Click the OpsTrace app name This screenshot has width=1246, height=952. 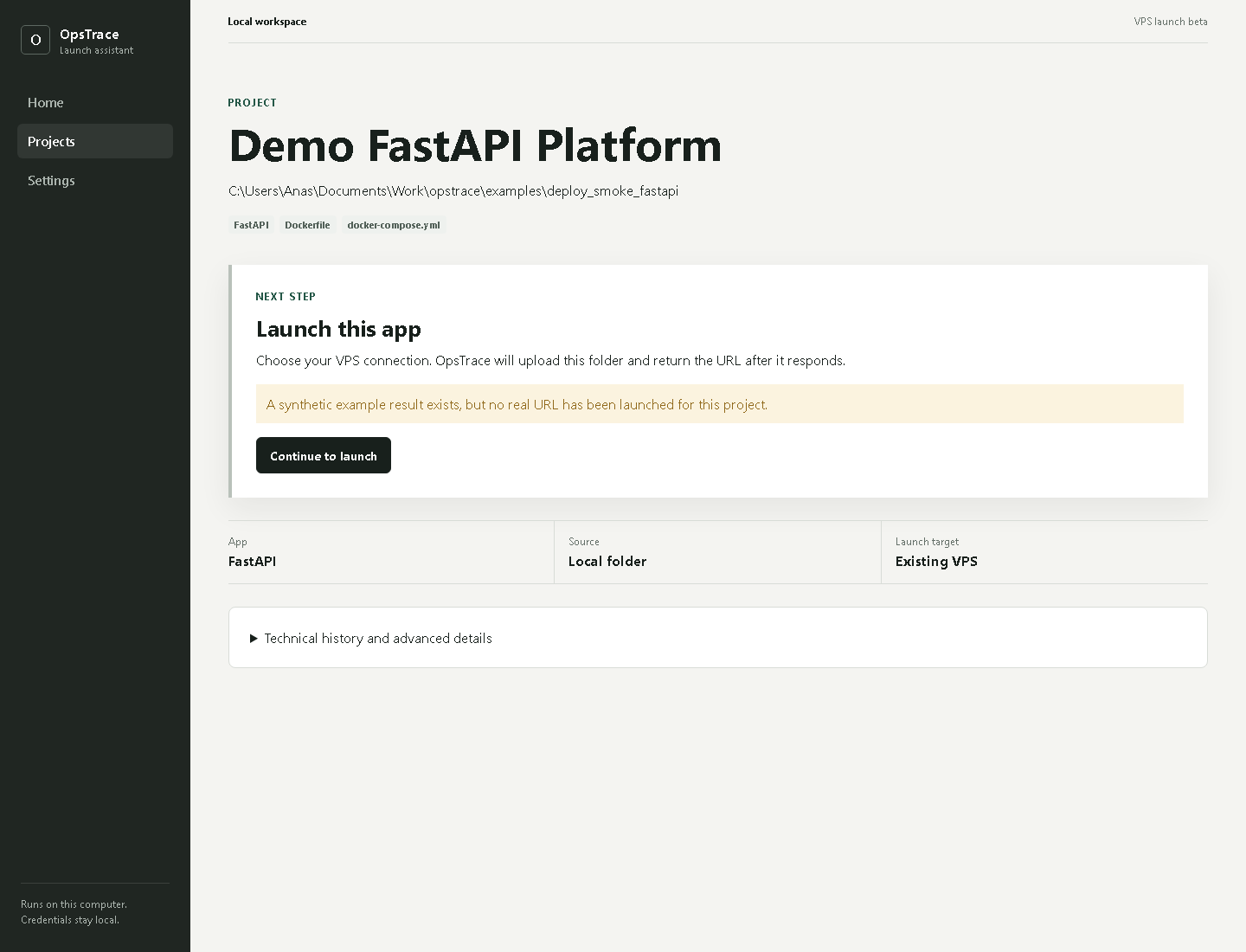pos(89,35)
